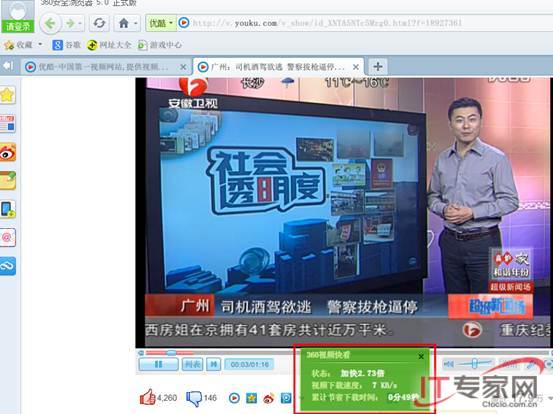The width and height of the screenshot is (553, 414).
Task: Dislike the video with thumbs down 146
Action: coord(201,398)
